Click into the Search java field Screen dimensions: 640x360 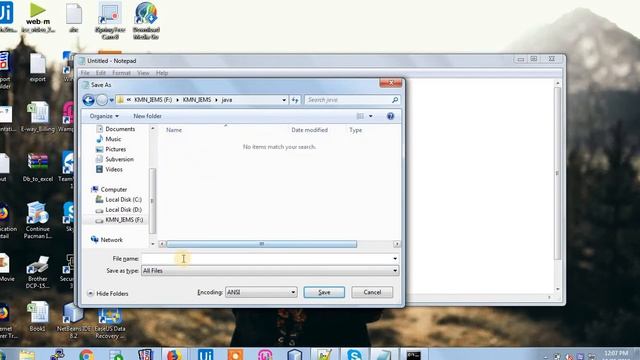pos(347,100)
